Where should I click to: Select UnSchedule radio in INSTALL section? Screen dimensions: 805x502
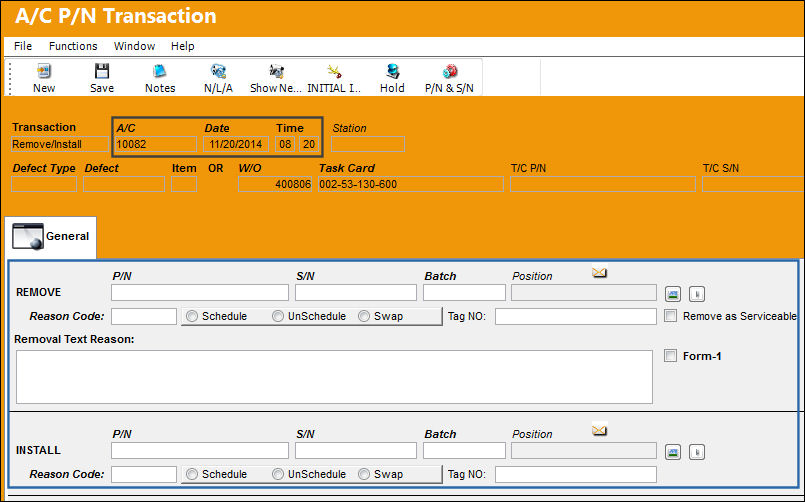278,474
